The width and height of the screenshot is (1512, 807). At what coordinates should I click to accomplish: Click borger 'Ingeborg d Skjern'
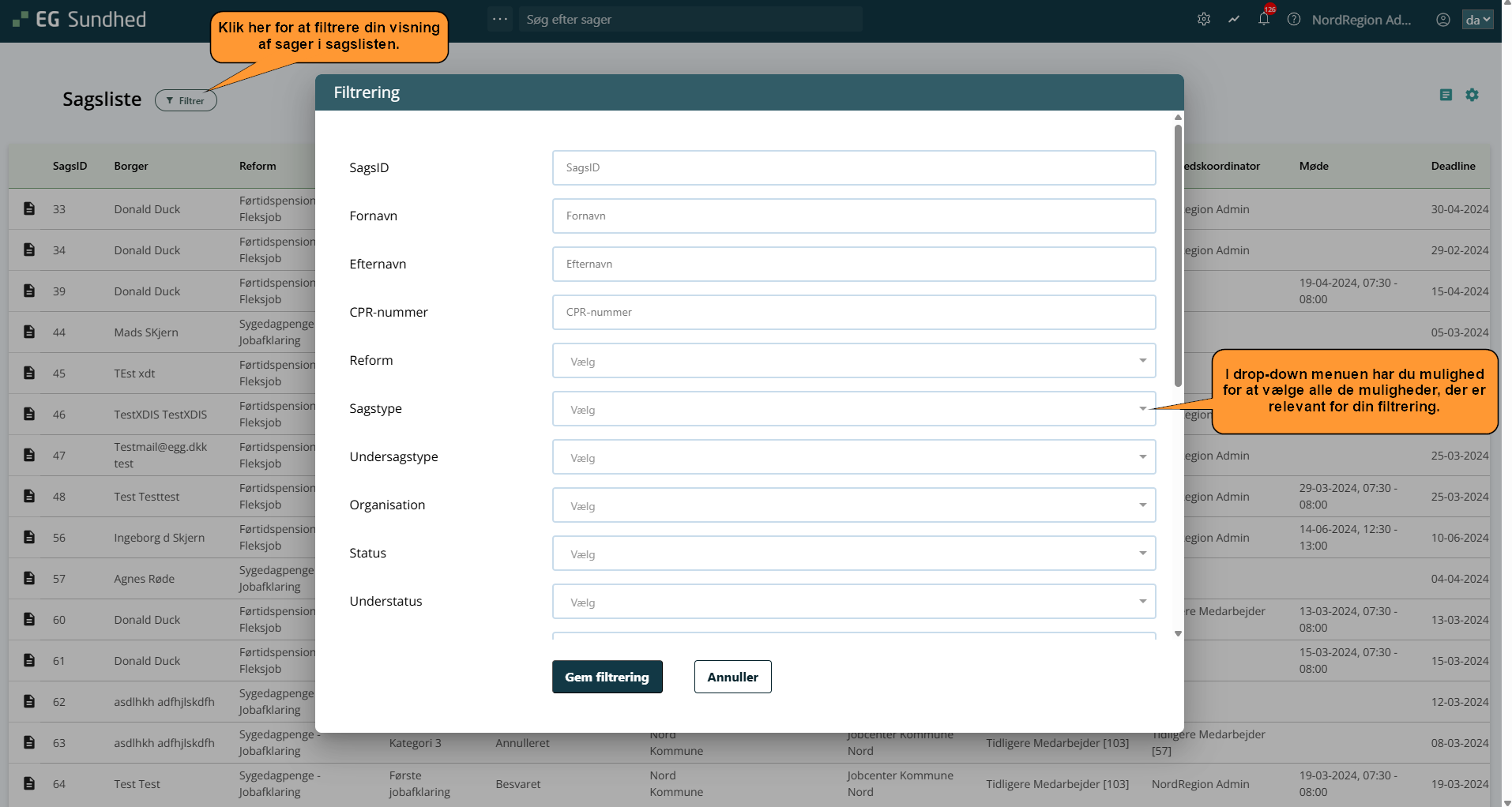coord(159,538)
